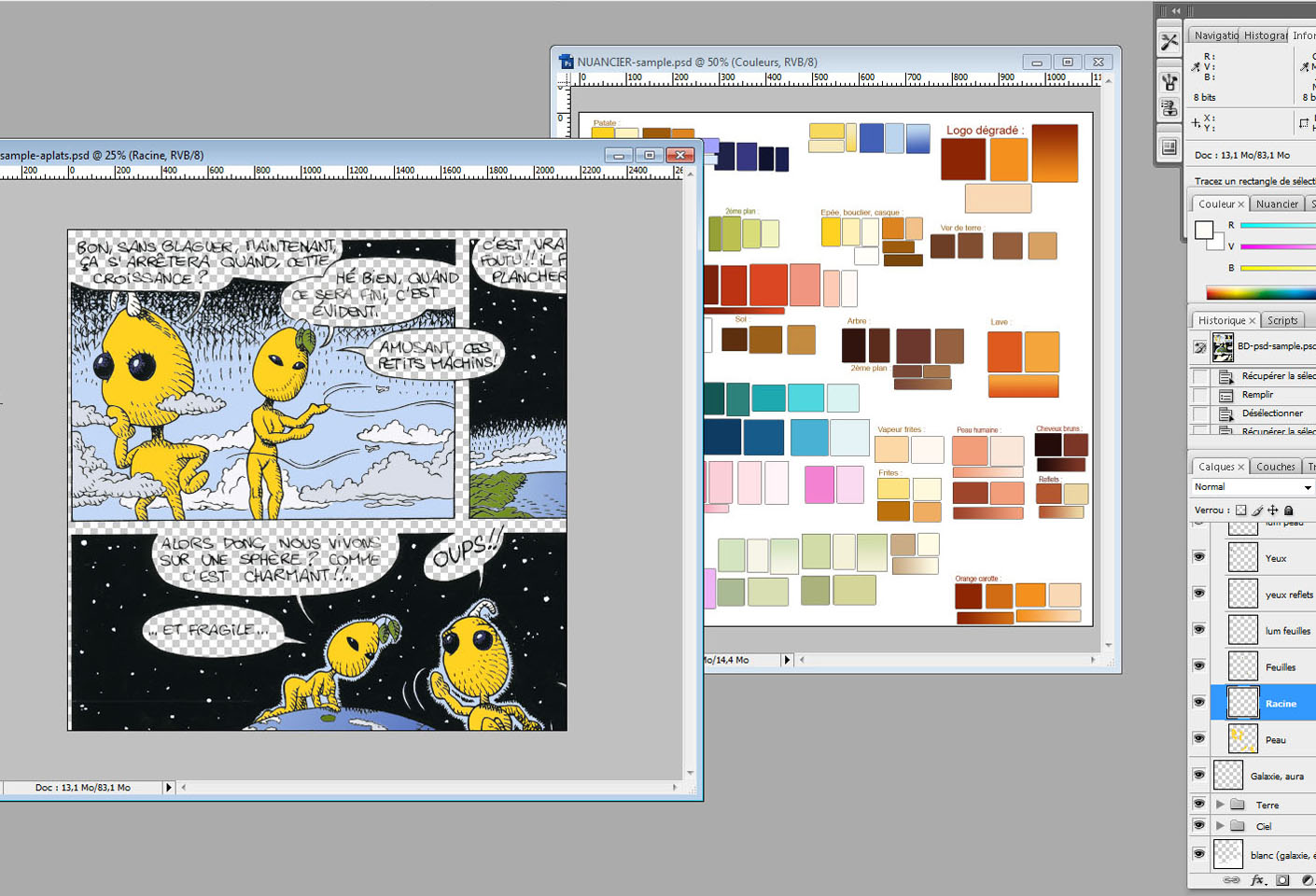Click the lock all padlock icon
Image resolution: width=1316 pixels, height=896 pixels.
point(1289,511)
